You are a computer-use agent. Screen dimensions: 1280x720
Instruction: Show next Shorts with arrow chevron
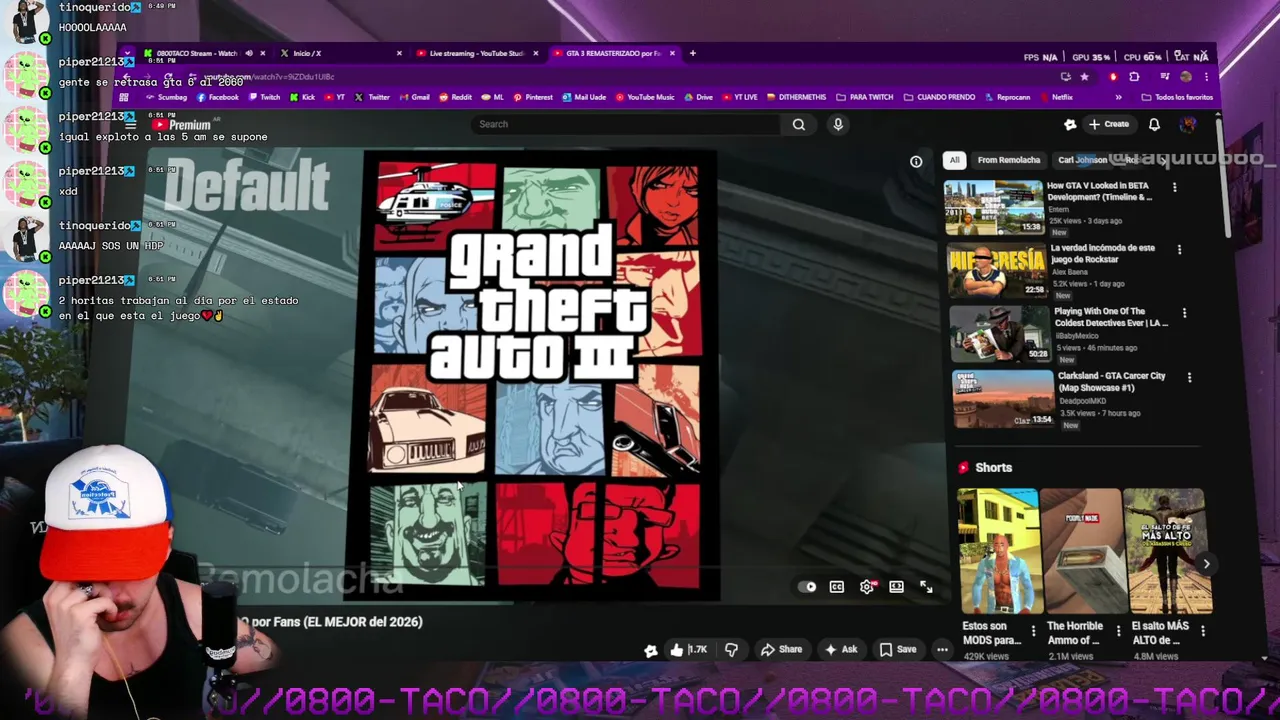click(x=1206, y=564)
